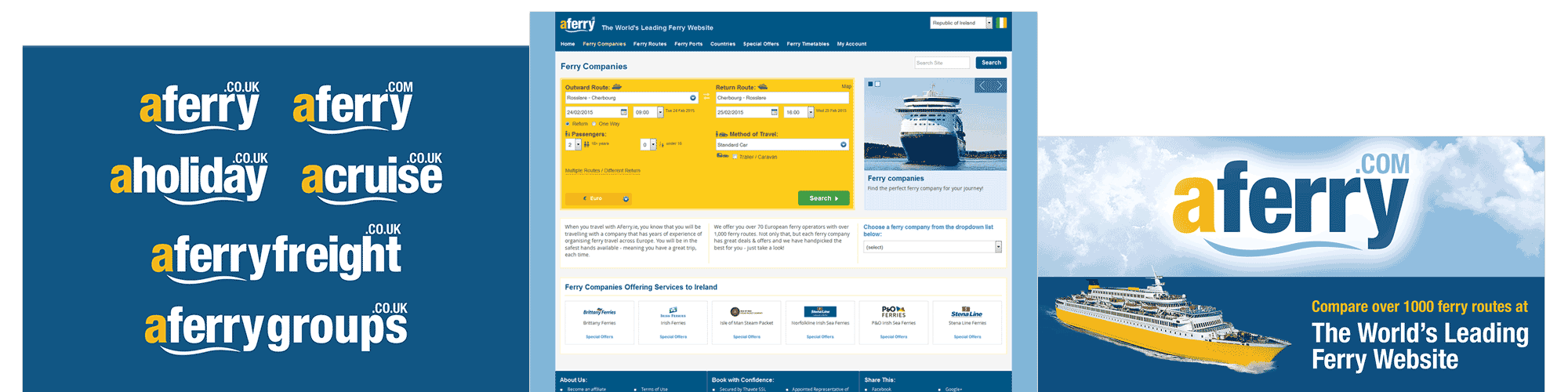Click Google+ share link in footer
Viewport: 1568px width, 392px height.
953,389
